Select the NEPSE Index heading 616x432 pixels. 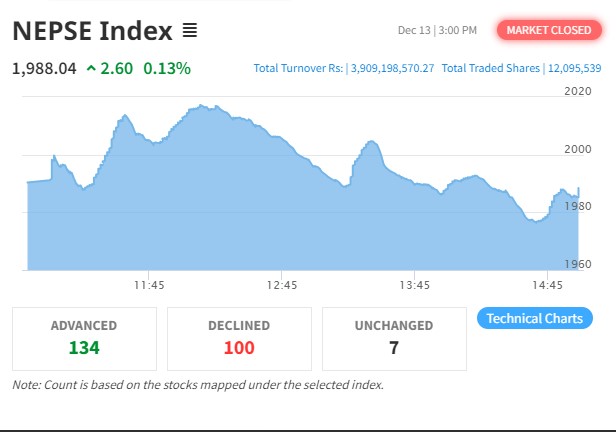click(x=91, y=31)
